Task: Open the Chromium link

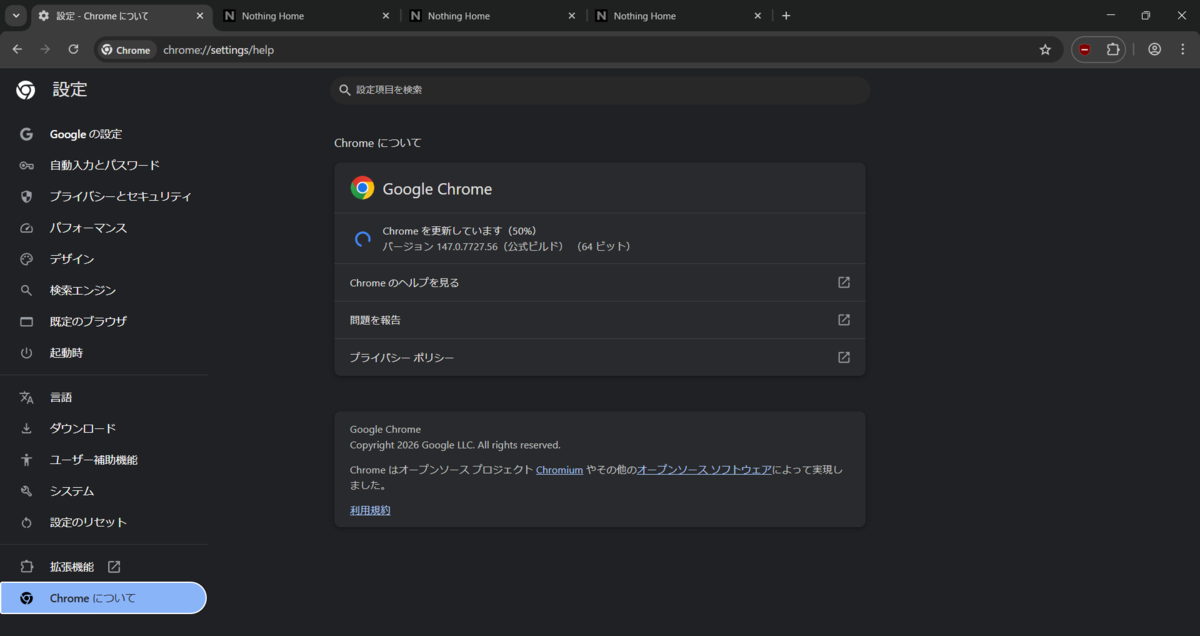Action: (559, 470)
